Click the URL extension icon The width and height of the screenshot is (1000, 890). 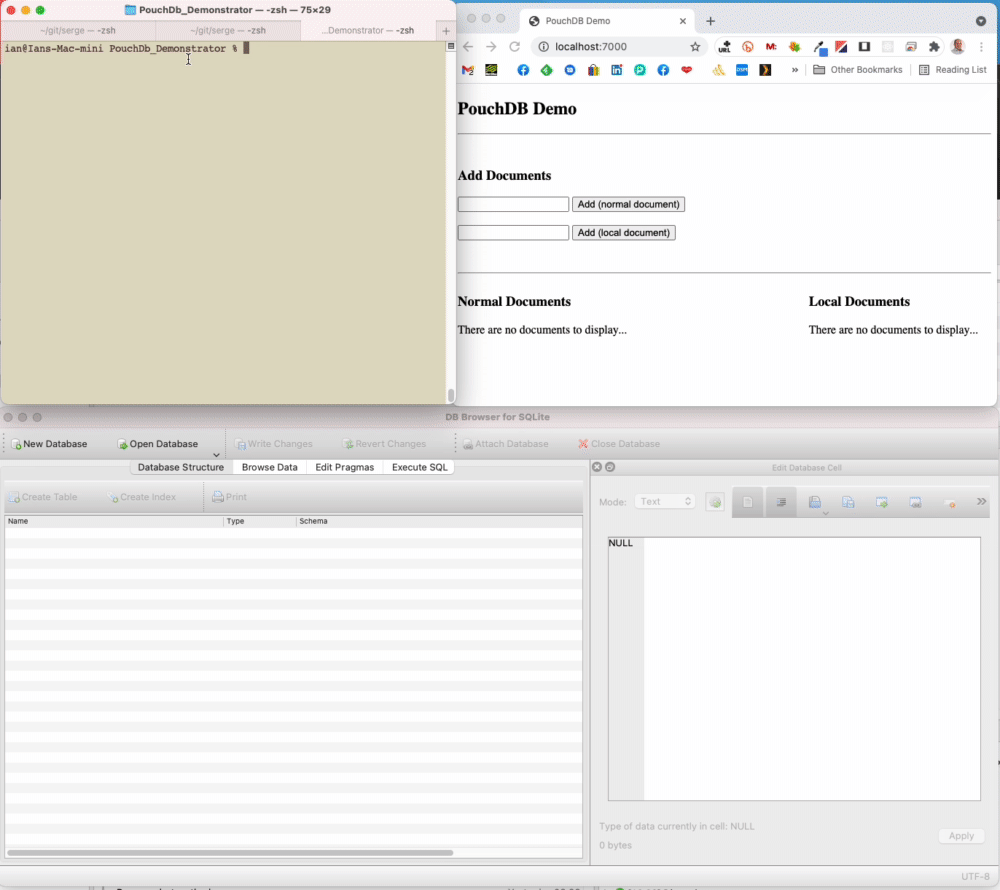724,47
